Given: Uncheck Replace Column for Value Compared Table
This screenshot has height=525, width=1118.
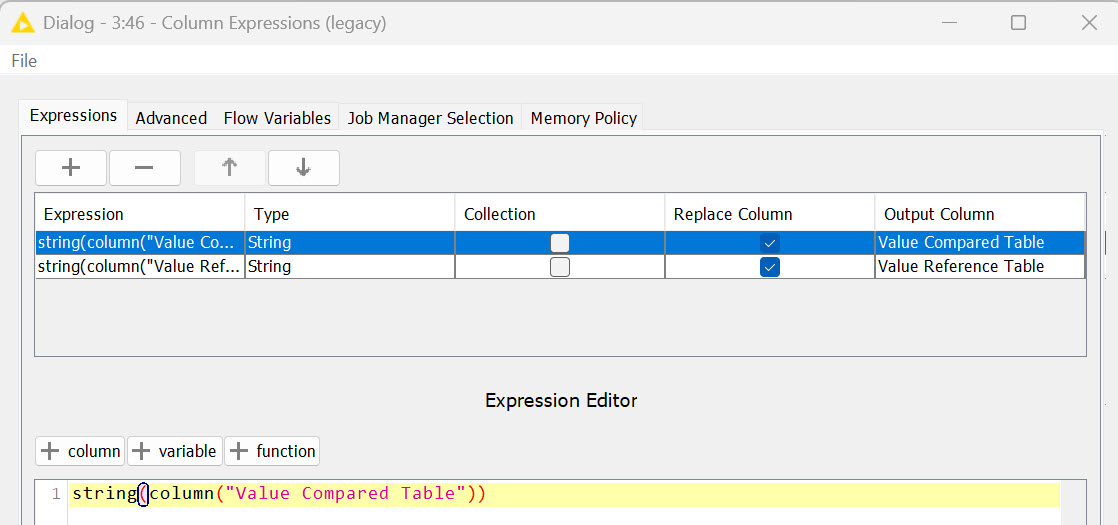Looking at the screenshot, I should point(769,243).
